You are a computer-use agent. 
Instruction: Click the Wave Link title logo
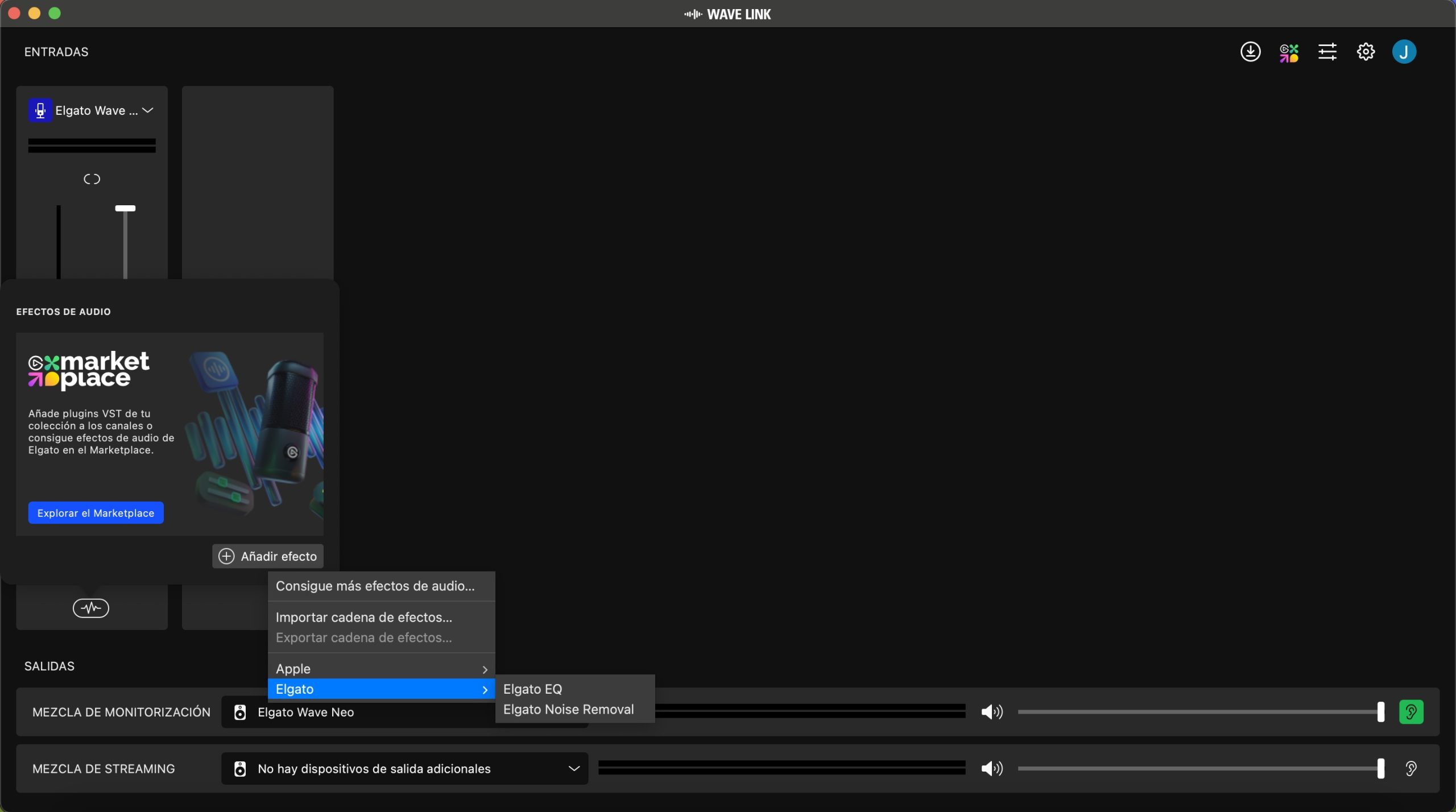point(727,14)
